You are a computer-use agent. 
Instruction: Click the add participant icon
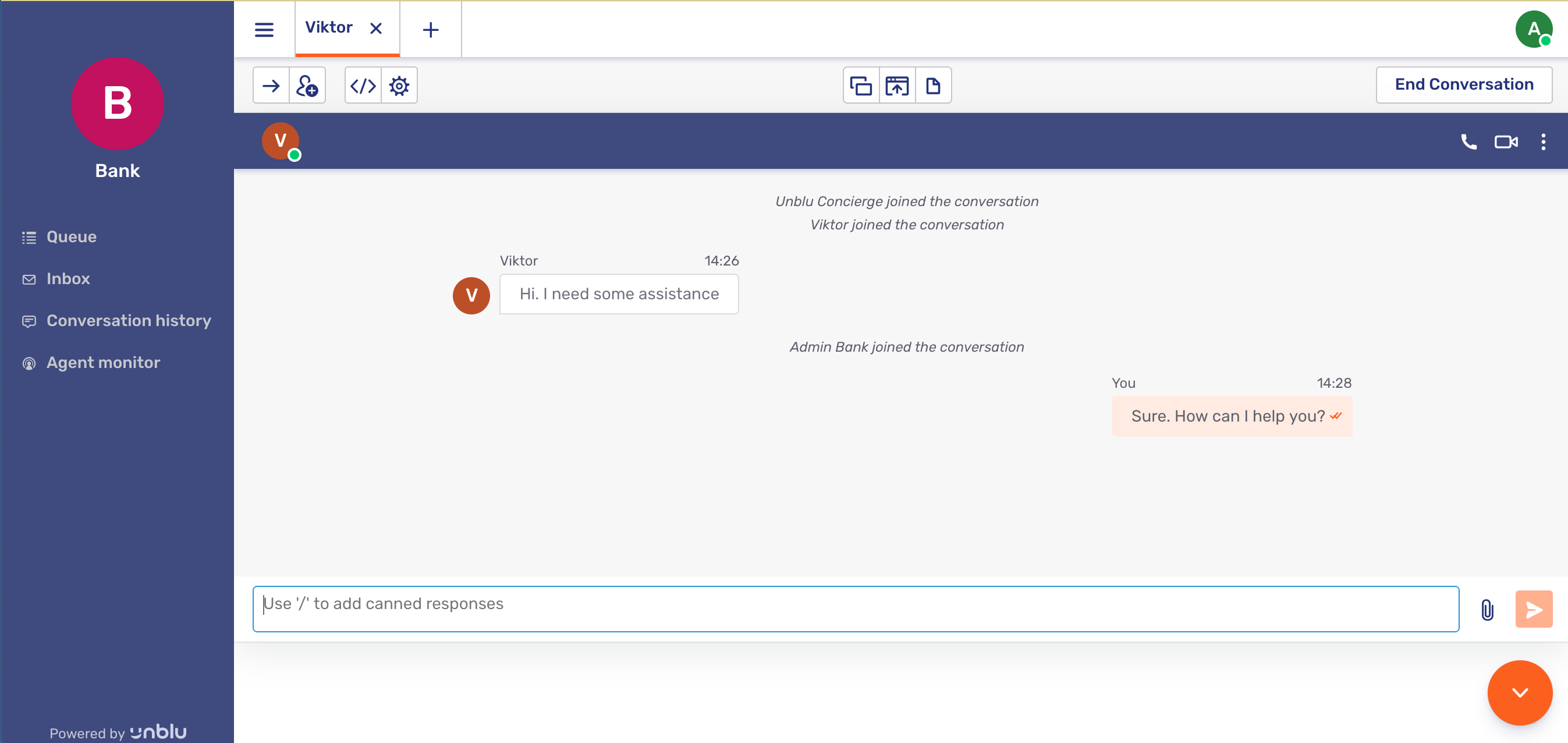coord(307,85)
